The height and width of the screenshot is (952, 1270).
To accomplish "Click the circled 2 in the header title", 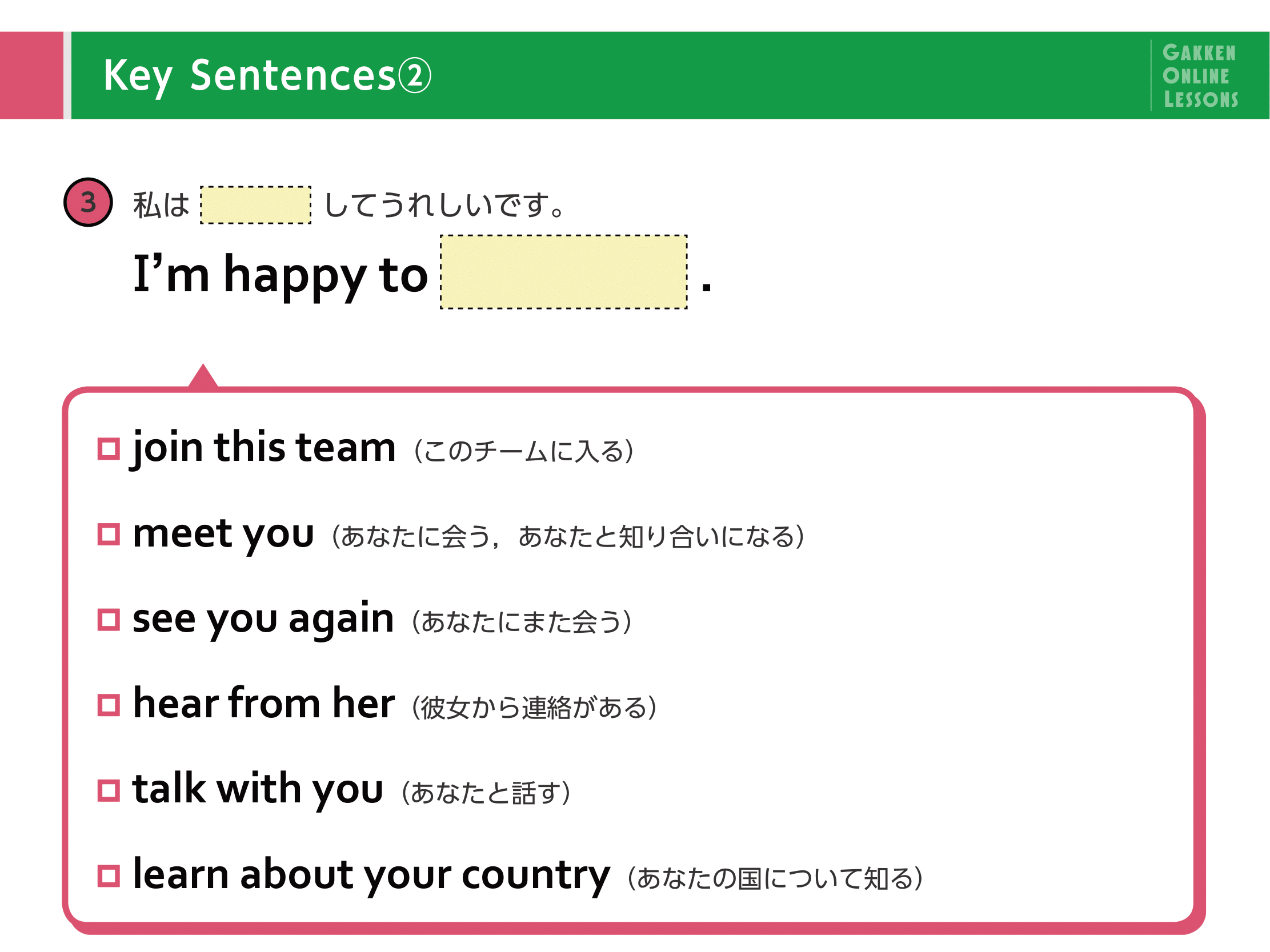I will point(415,76).
